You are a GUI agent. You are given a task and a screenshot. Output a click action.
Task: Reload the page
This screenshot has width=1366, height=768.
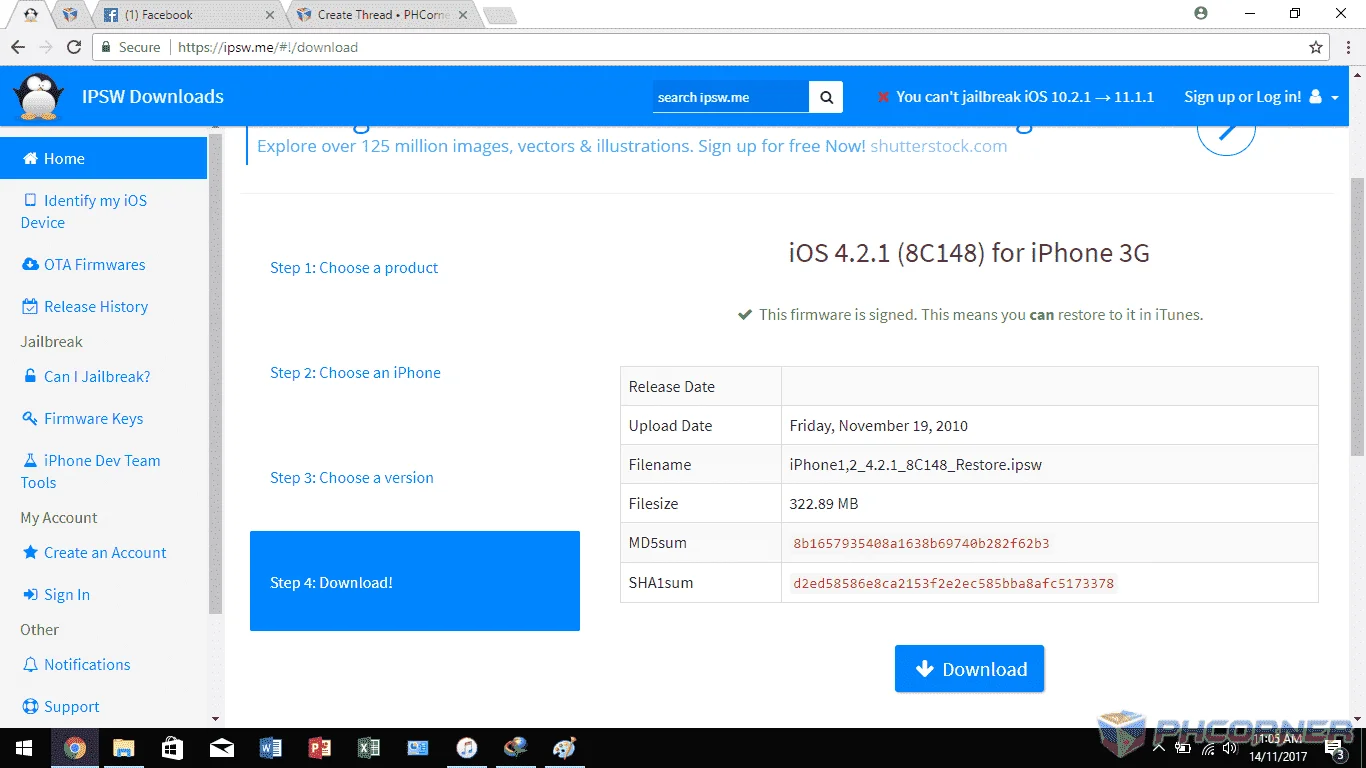73,47
